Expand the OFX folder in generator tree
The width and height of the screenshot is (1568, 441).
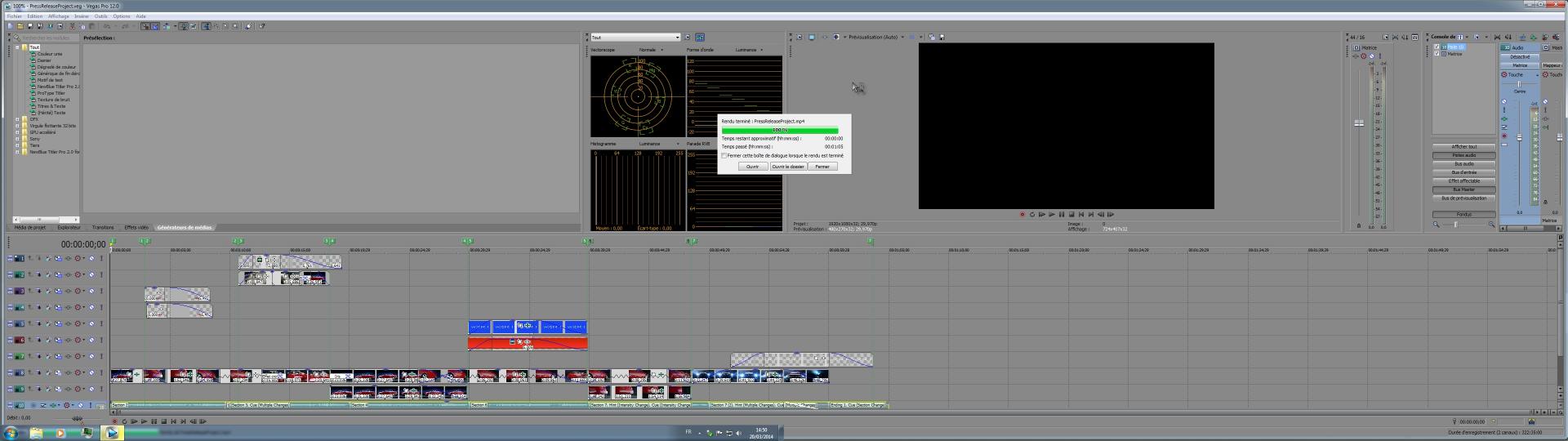click(17, 119)
